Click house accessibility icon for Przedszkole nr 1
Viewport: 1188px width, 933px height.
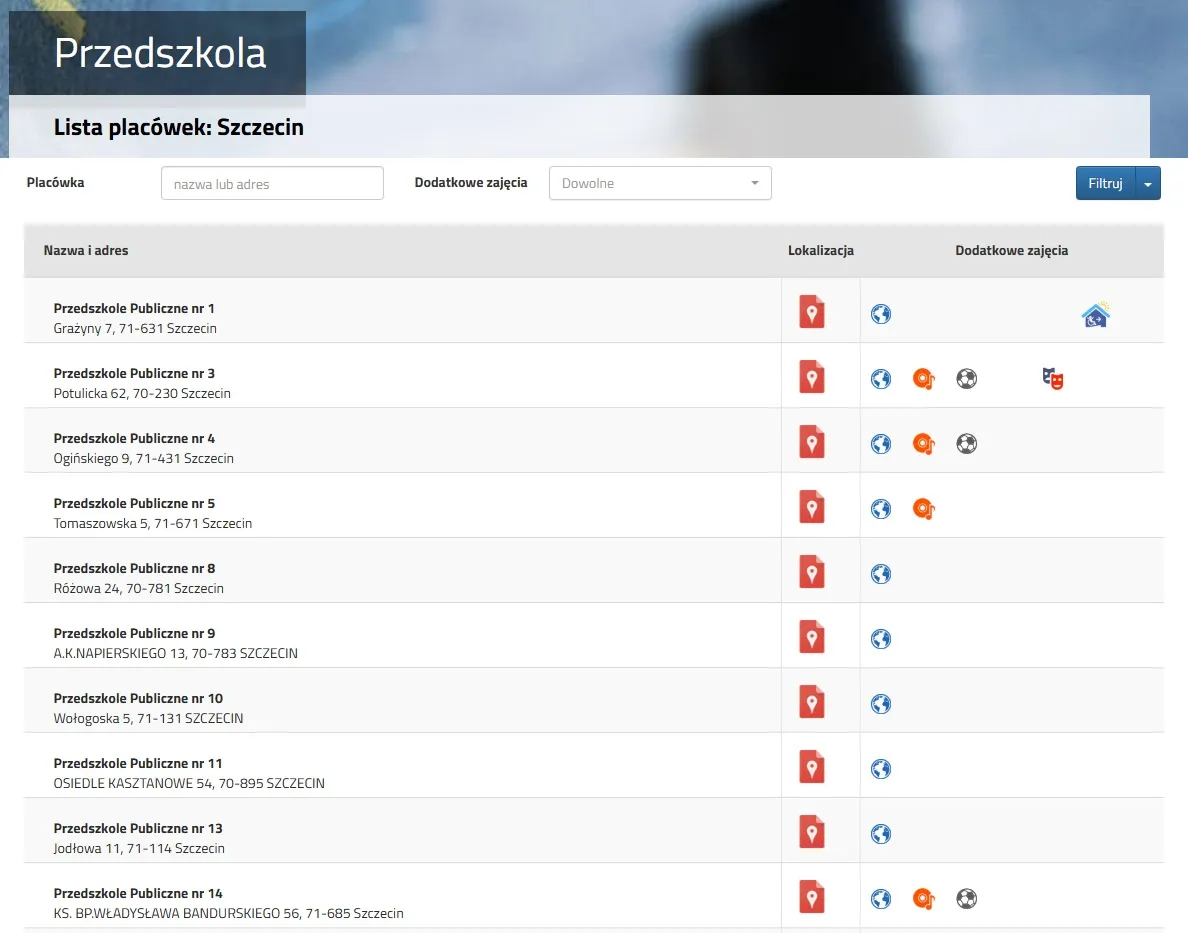pos(1096,314)
